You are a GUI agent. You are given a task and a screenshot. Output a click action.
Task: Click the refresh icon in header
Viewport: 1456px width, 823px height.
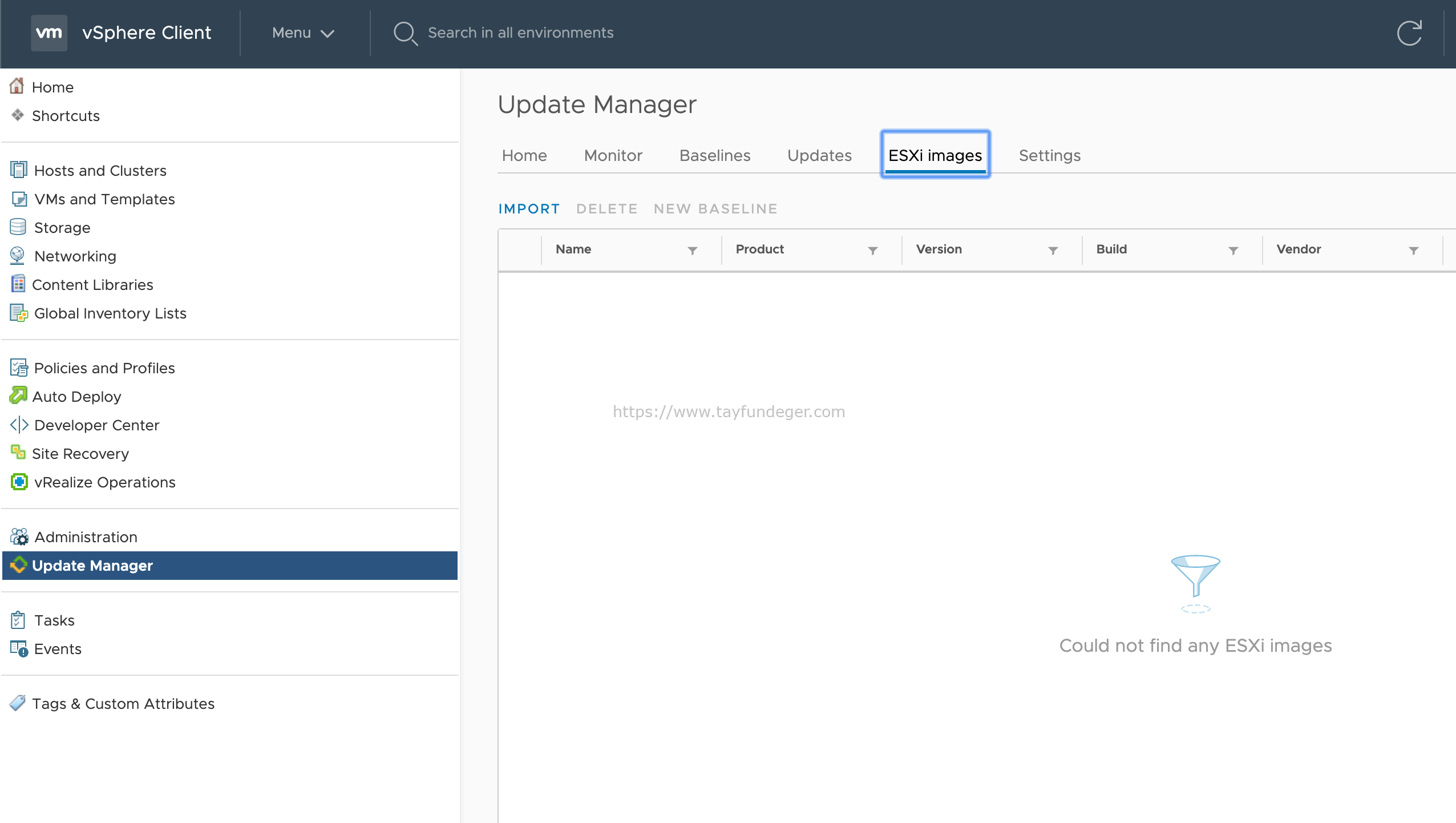coord(1409,33)
